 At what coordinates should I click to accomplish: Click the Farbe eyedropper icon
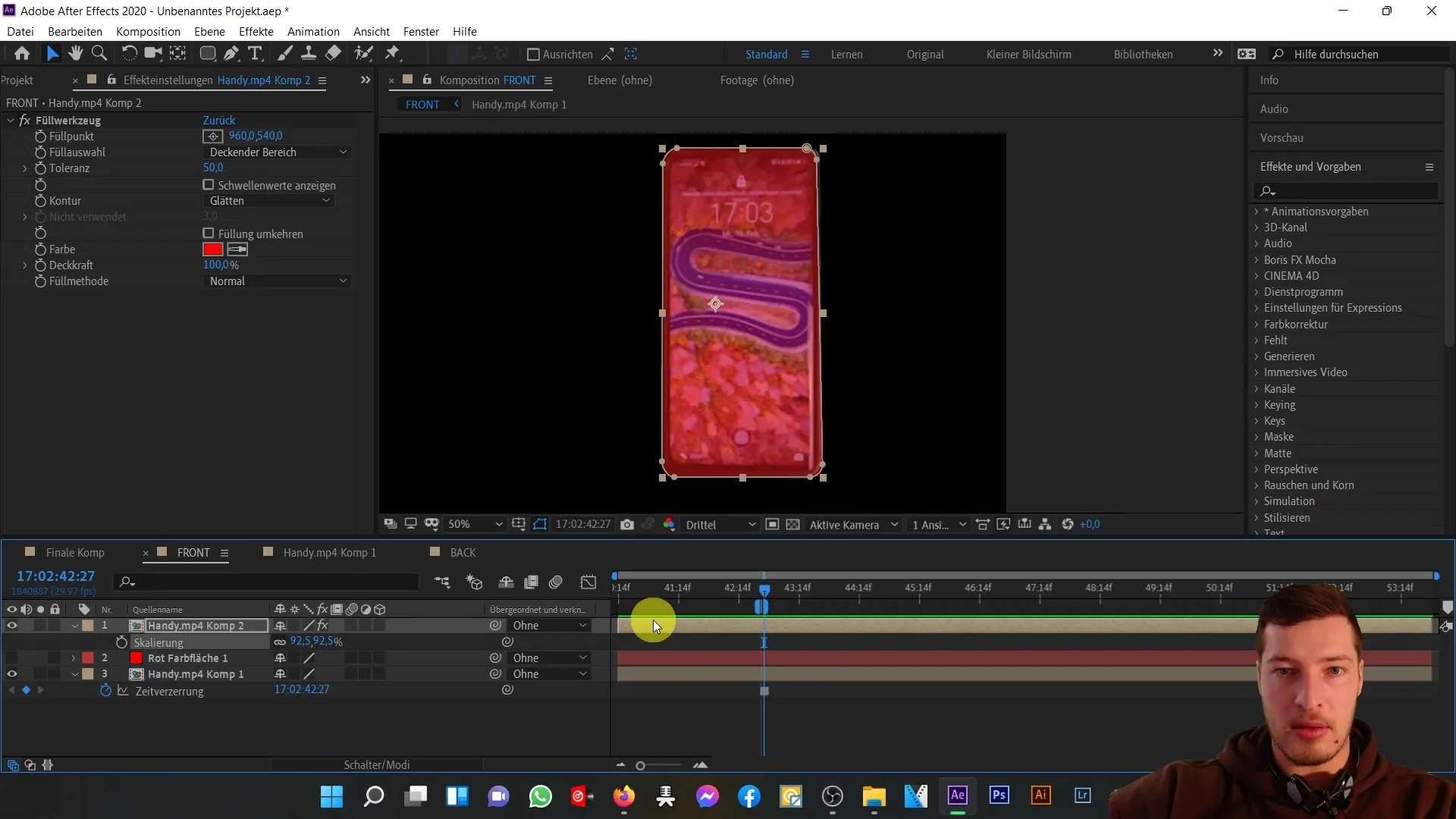(x=237, y=249)
